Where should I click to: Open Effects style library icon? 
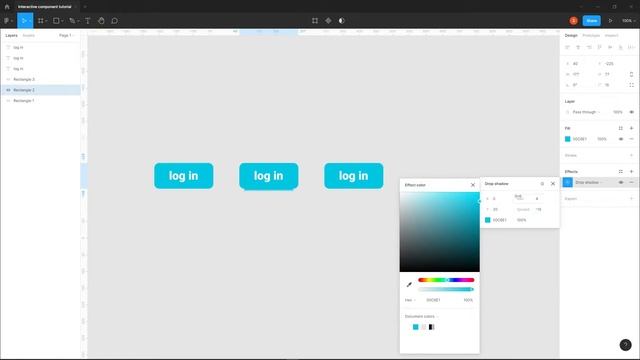tap(621, 171)
